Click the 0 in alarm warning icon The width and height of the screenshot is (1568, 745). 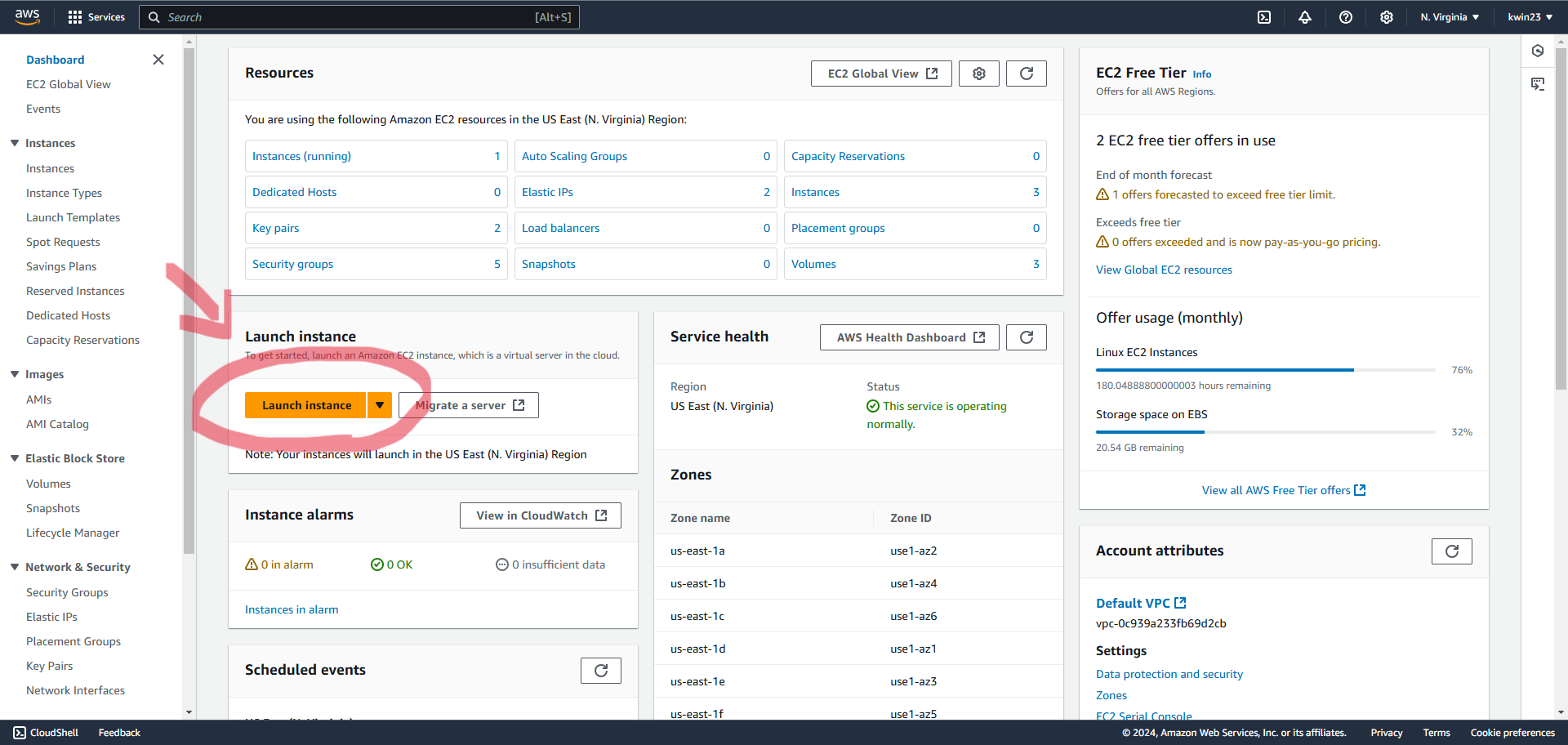[x=252, y=564]
